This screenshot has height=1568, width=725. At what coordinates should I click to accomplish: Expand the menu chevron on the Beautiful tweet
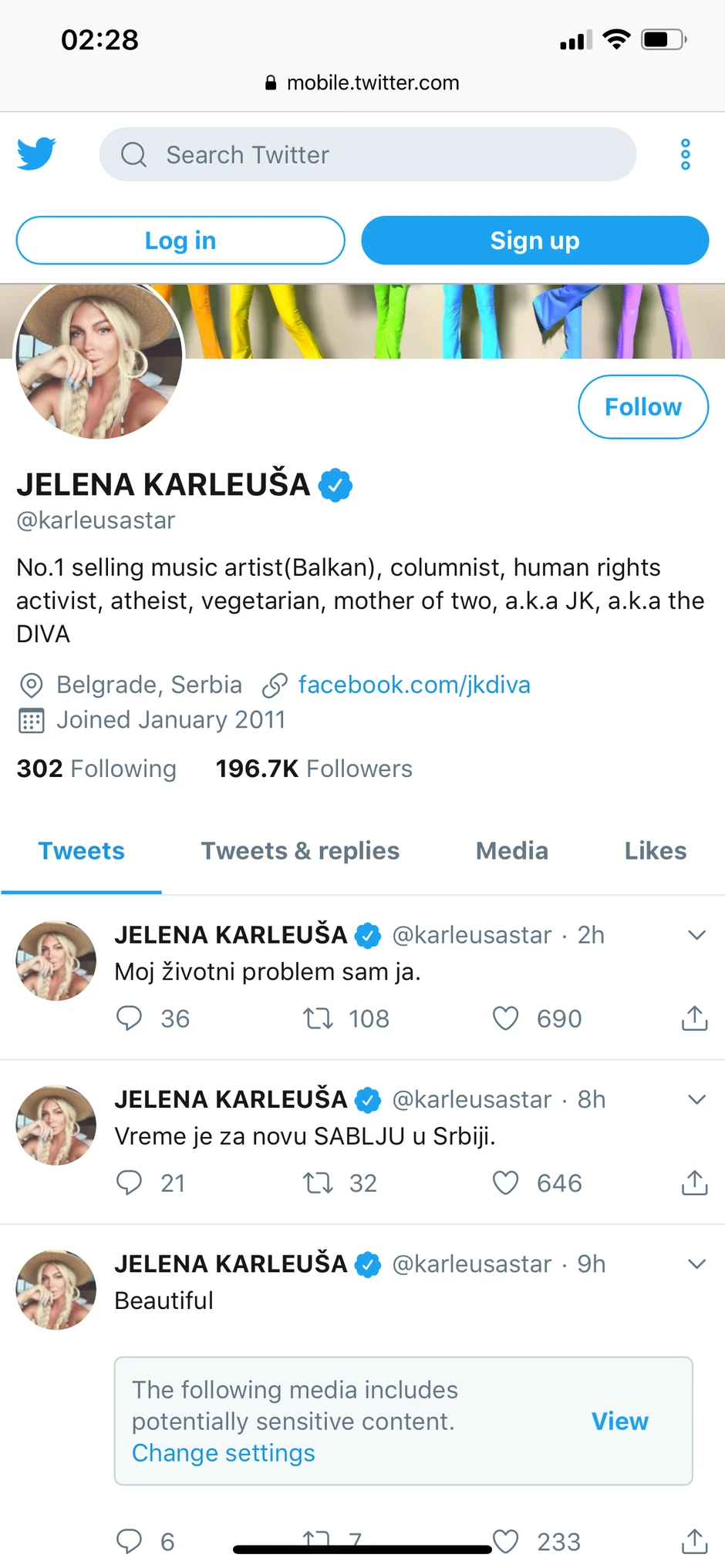[x=696, y=1263]
